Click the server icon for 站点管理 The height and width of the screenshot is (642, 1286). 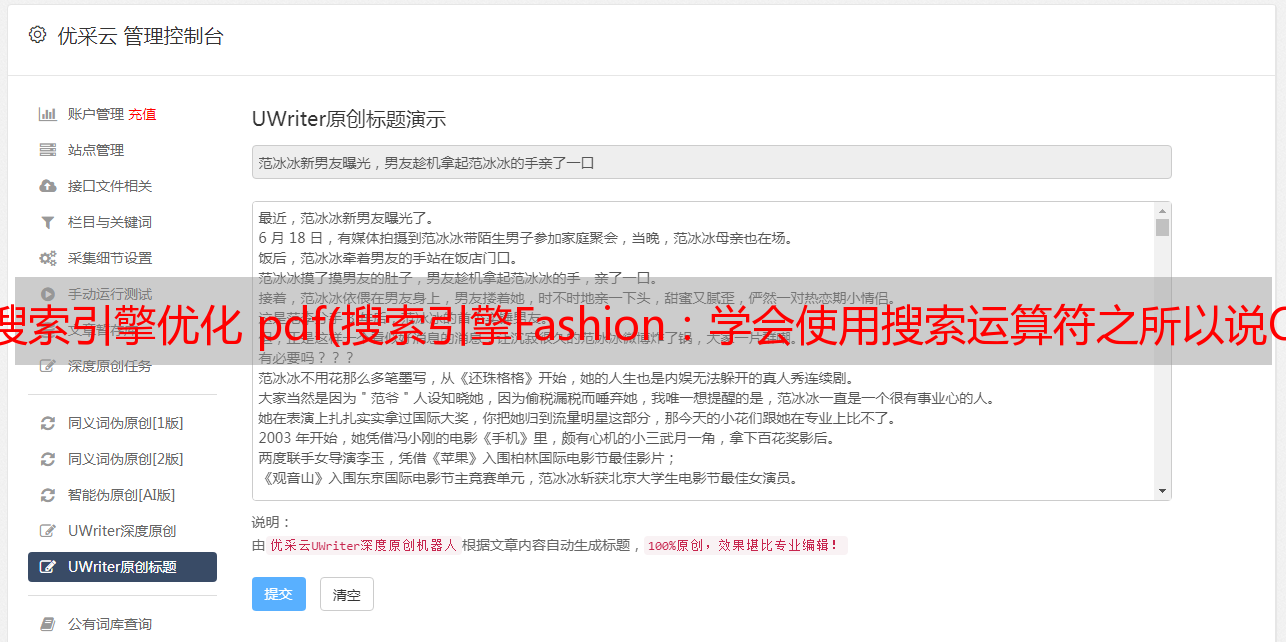tap(47, 150)
